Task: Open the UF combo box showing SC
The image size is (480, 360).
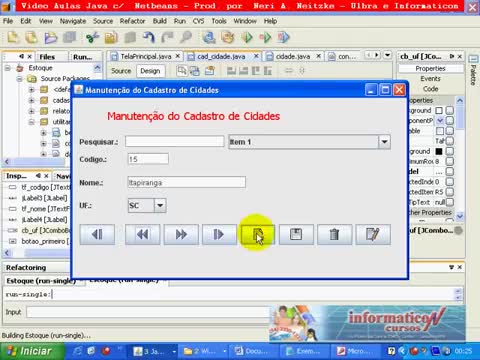Action: click(160, 205)
